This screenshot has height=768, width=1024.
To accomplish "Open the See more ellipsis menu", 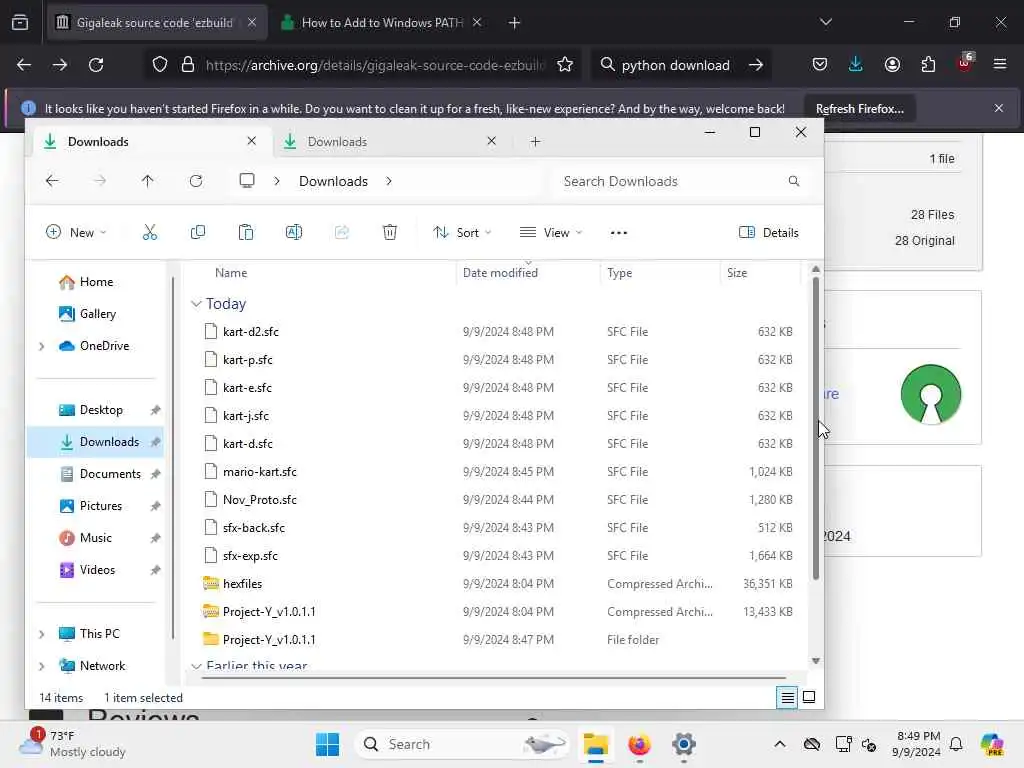I will pos(618,232).
